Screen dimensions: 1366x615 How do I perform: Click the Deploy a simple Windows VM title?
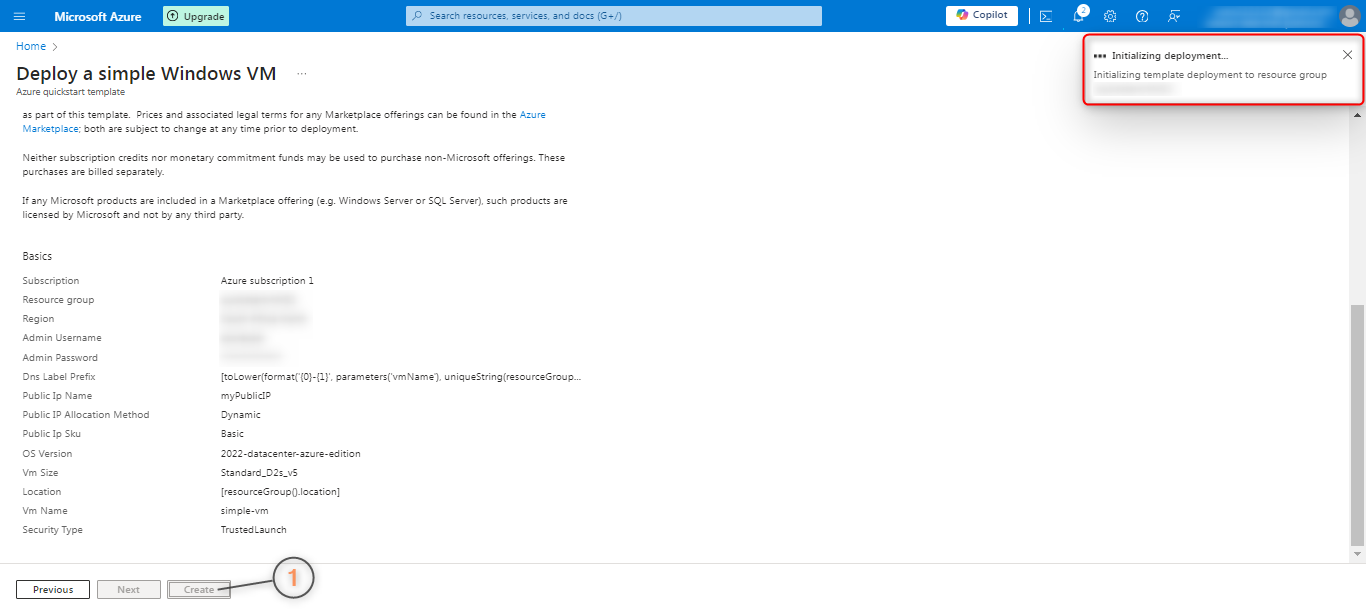(146, 73)
